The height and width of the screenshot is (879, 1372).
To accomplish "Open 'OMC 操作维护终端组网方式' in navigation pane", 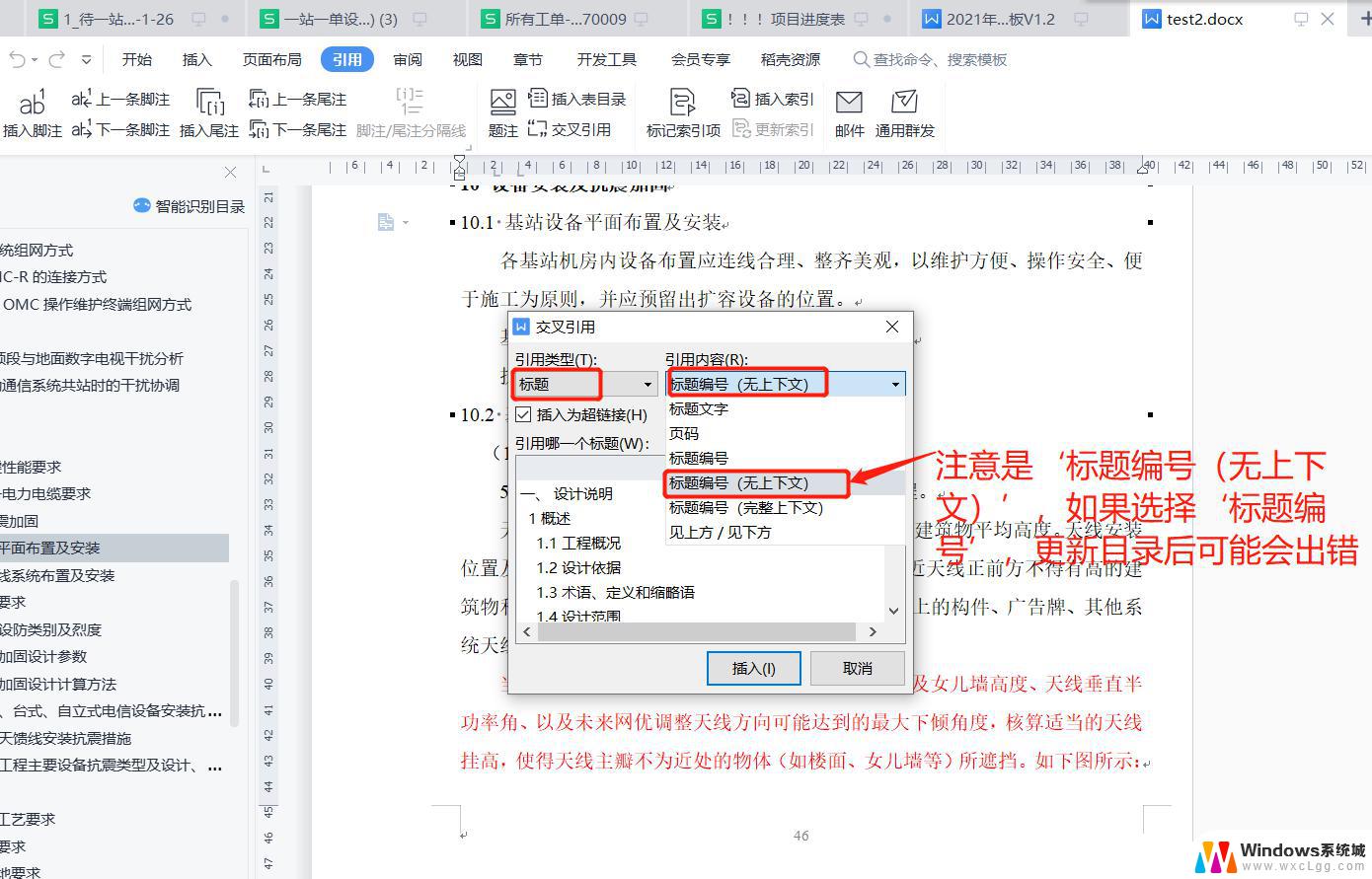I will 97,304.
